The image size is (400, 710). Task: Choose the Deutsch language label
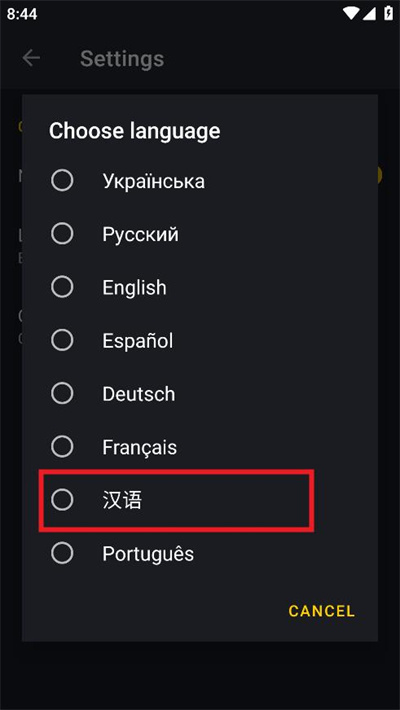tap(139, 394)
